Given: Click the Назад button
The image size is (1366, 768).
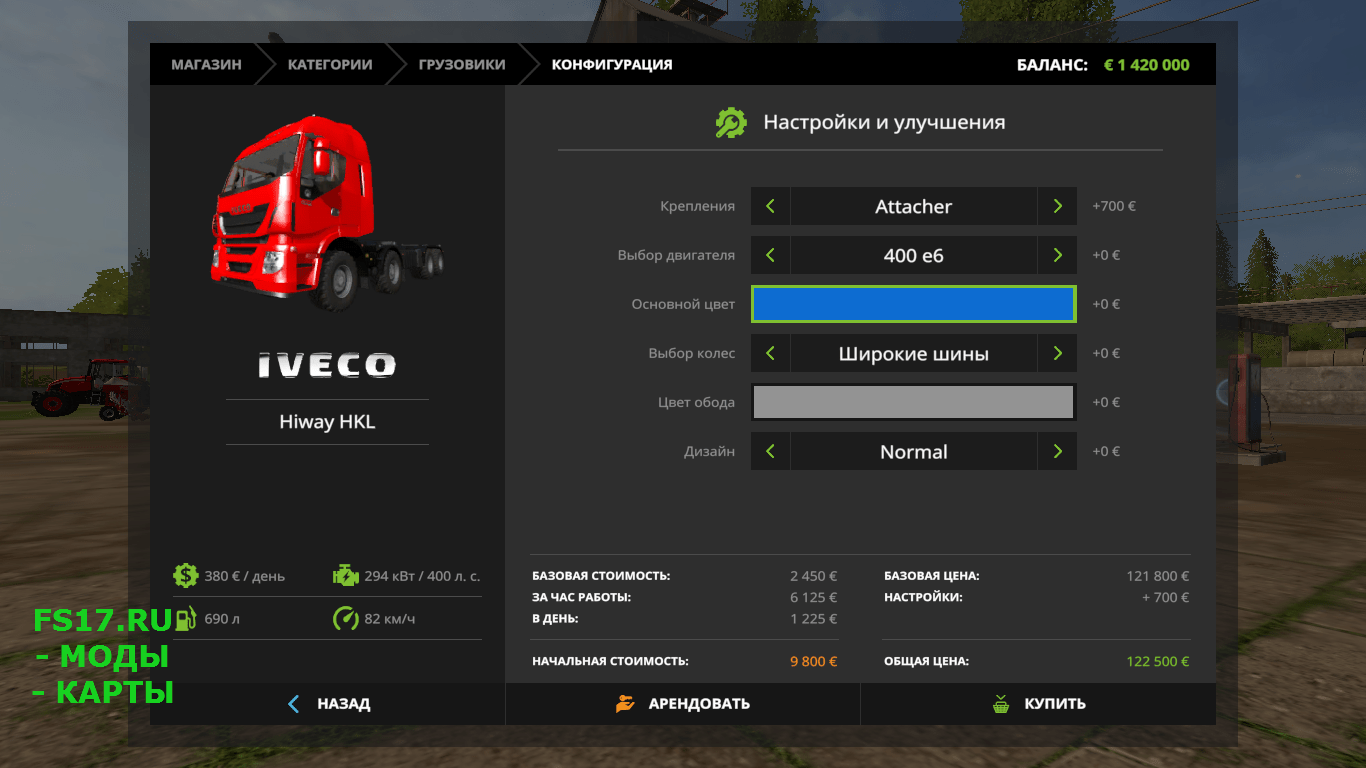Looking at the screenshot, I should pos(327,704).
